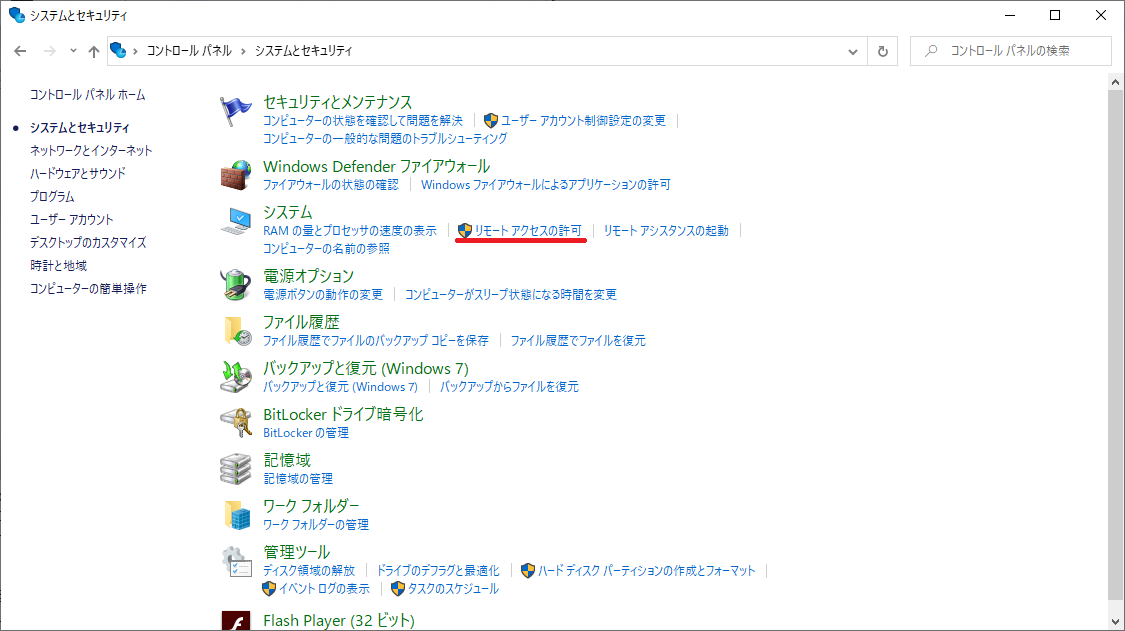Viewport: 1125px width, 631px height.
Task: Click the magnifier icon in the search box
Action: [x=931, y=51]
